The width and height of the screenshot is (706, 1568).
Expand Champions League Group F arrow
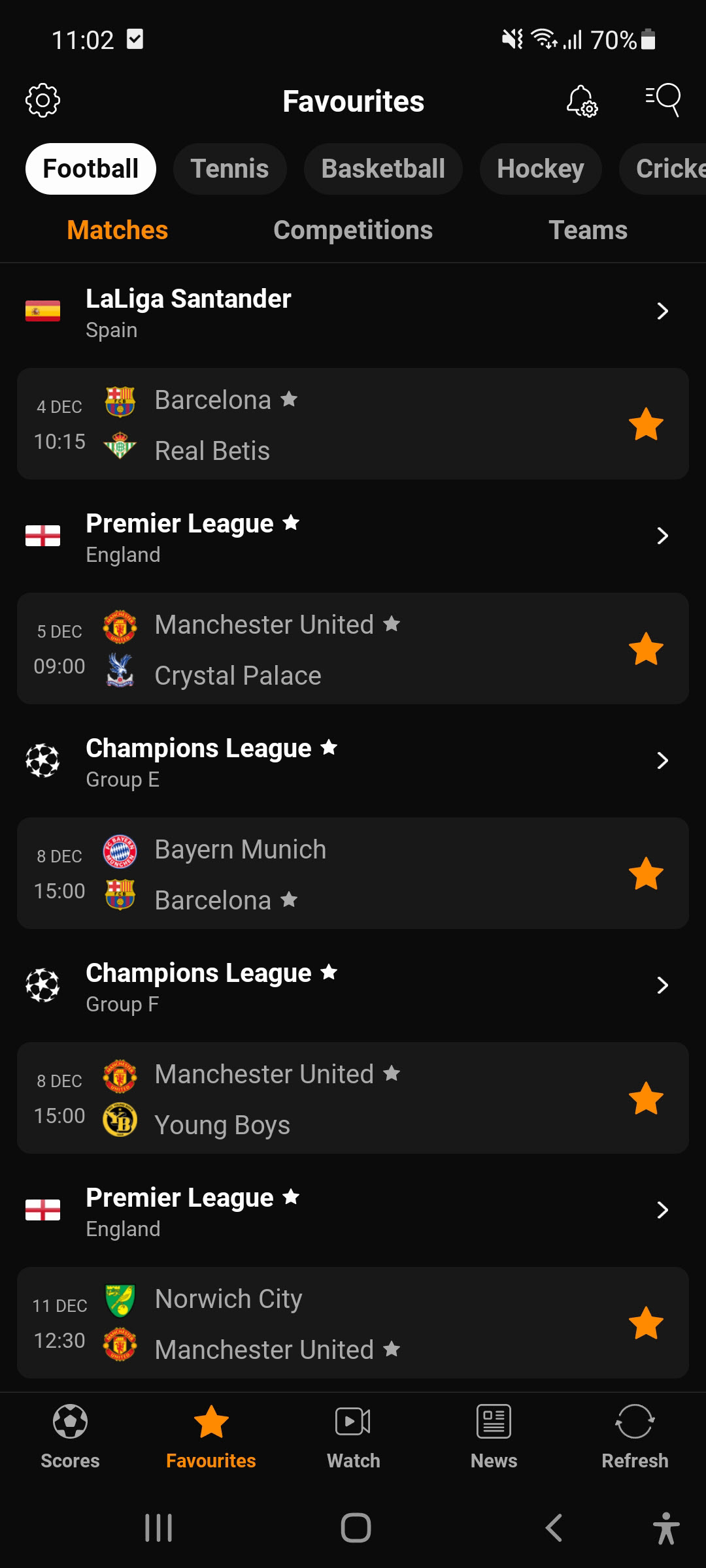coord(662,985)
